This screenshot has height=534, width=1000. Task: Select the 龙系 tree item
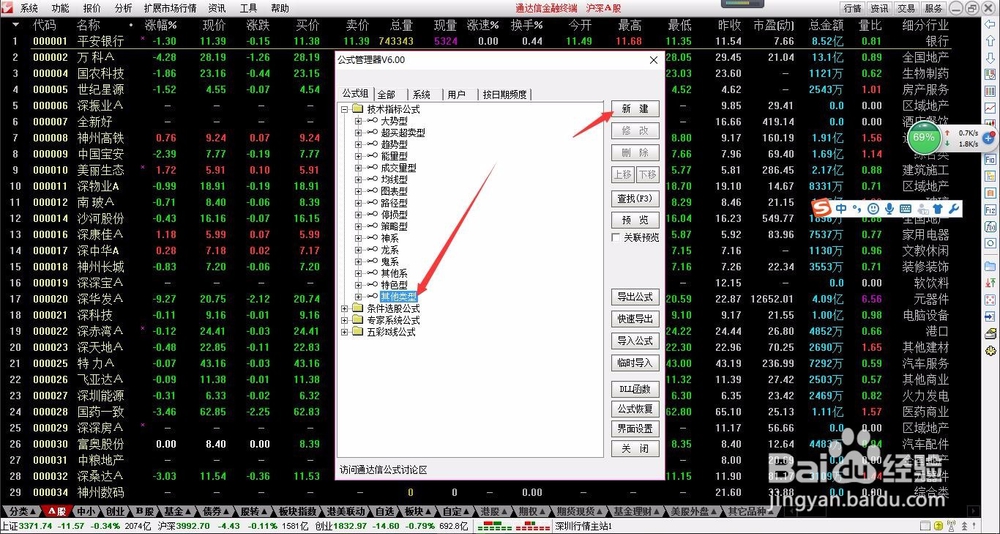[390, 250]
